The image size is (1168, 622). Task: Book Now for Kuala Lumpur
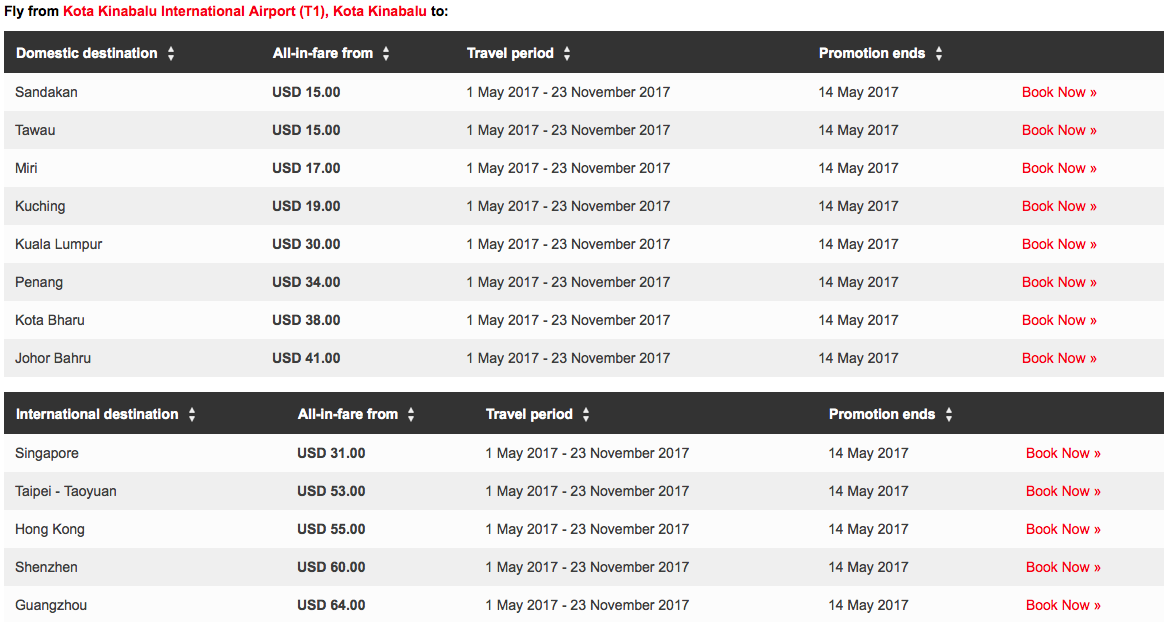coord(1059,244)
